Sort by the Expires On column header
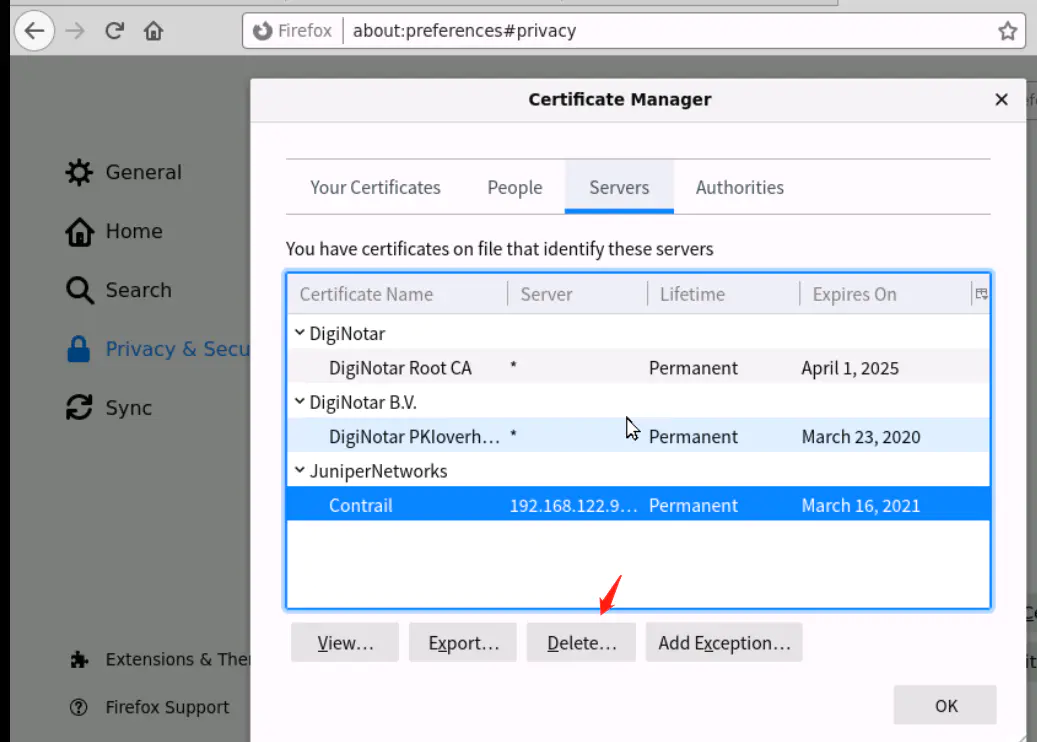The image size is (1037, 742). [x=886, y=294]
